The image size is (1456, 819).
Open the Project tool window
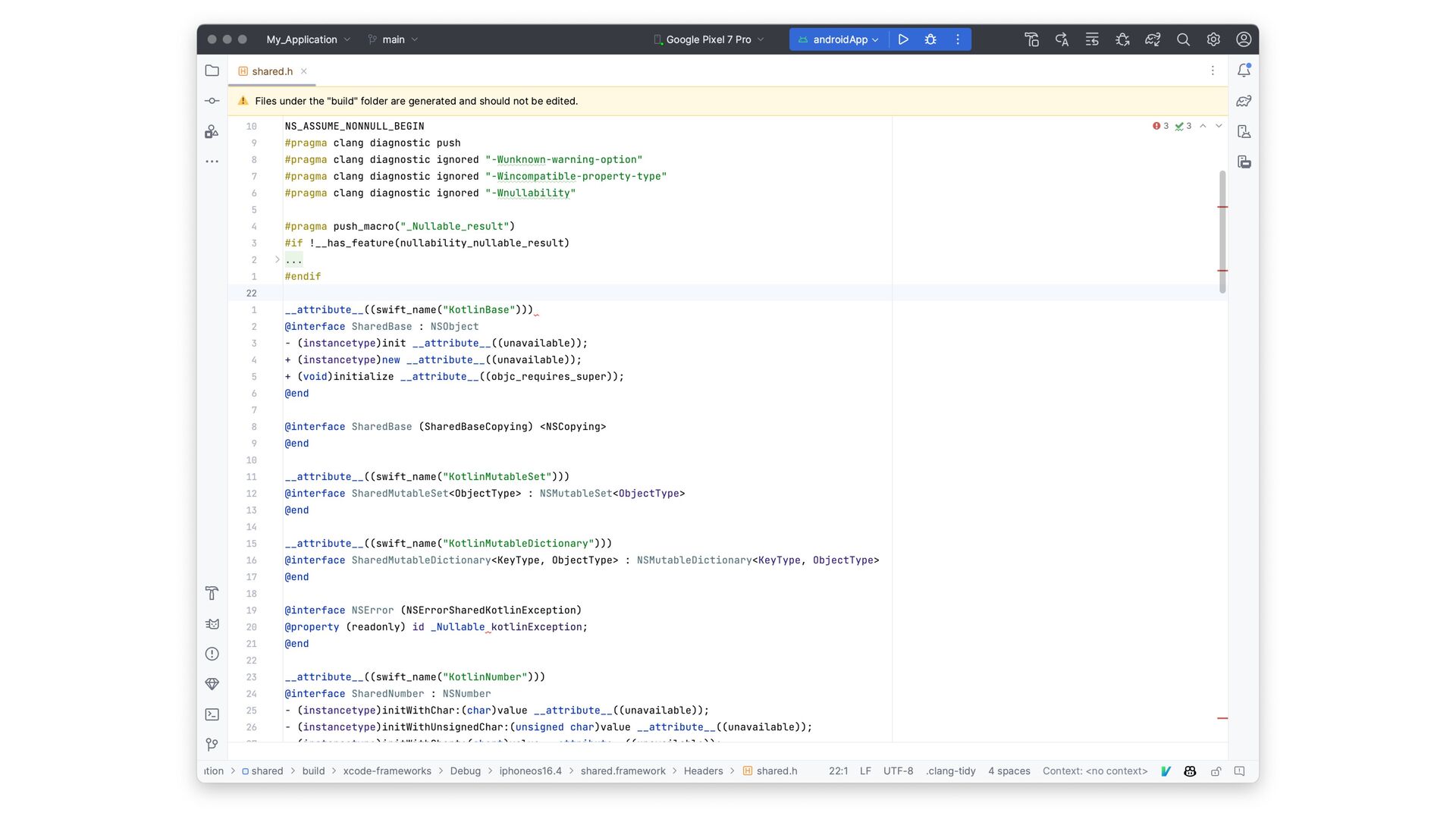pyautogui.click(x=212, y=71)
